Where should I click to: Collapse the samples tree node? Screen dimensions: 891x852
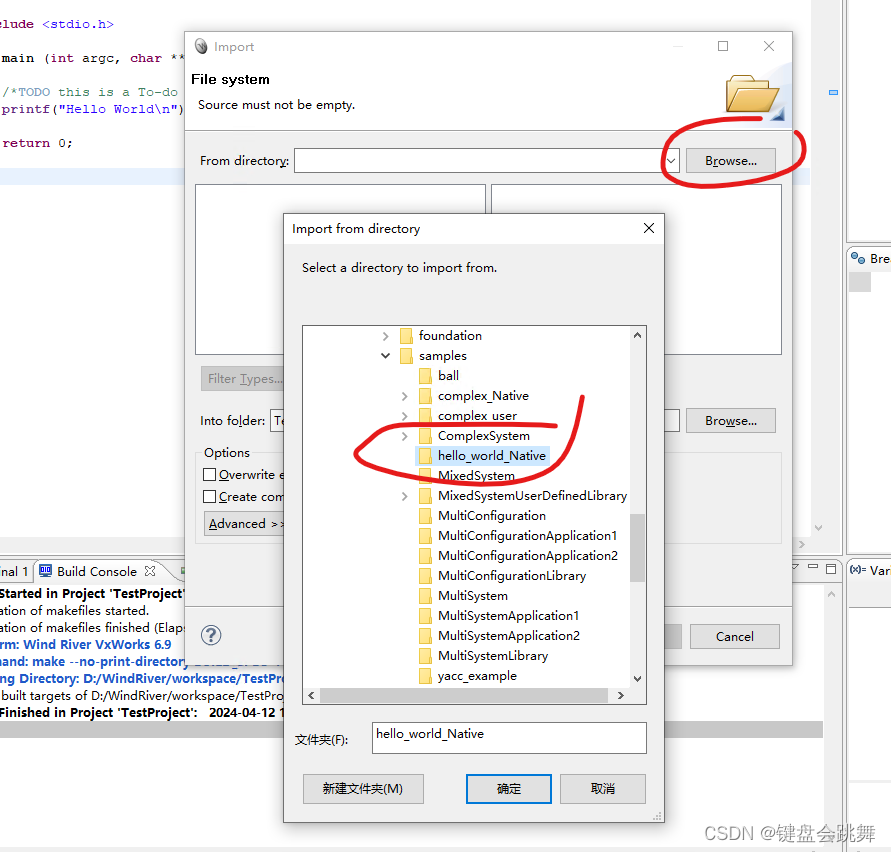[386, 355]
